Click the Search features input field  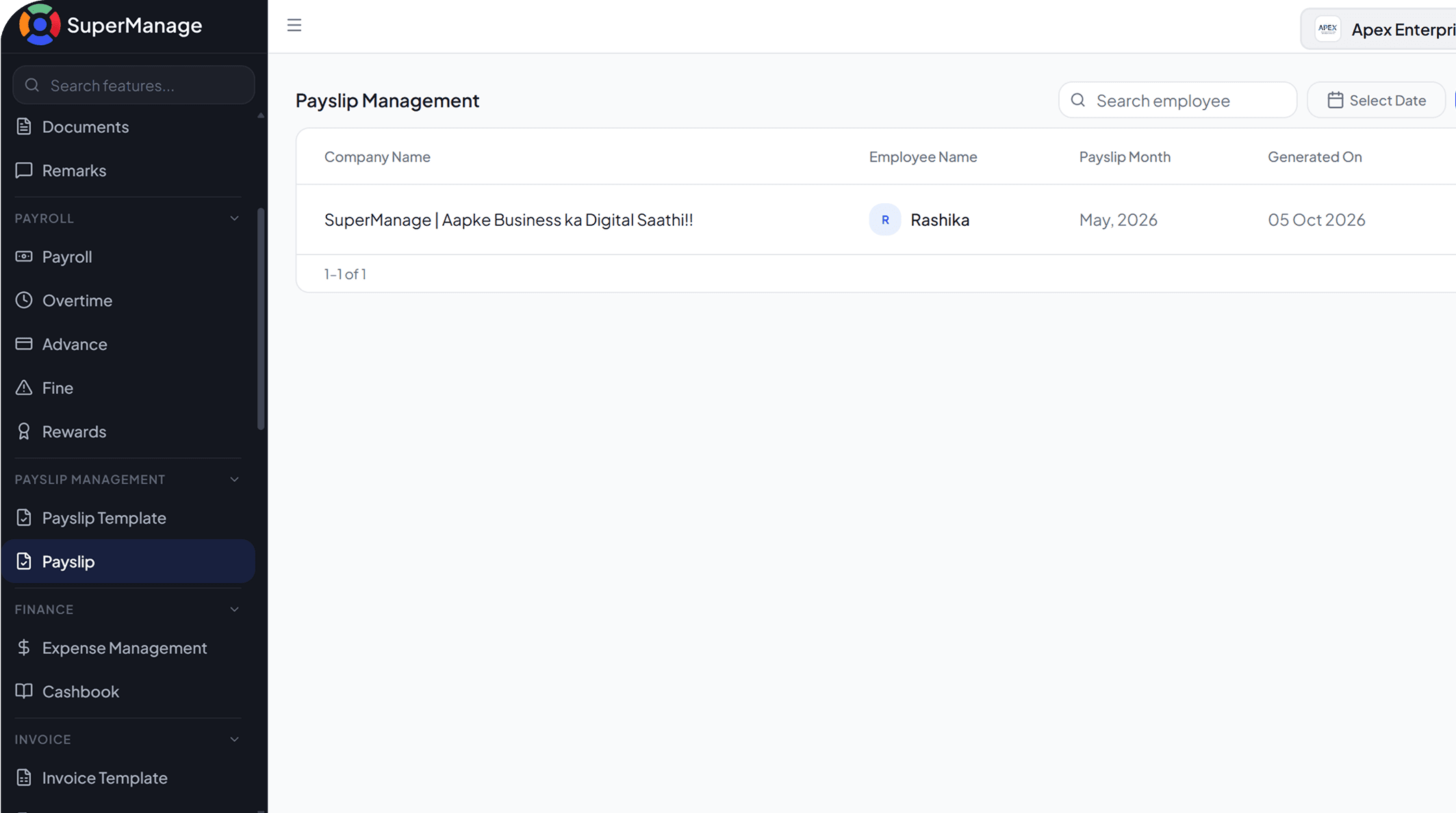click(x=134, y=86)
